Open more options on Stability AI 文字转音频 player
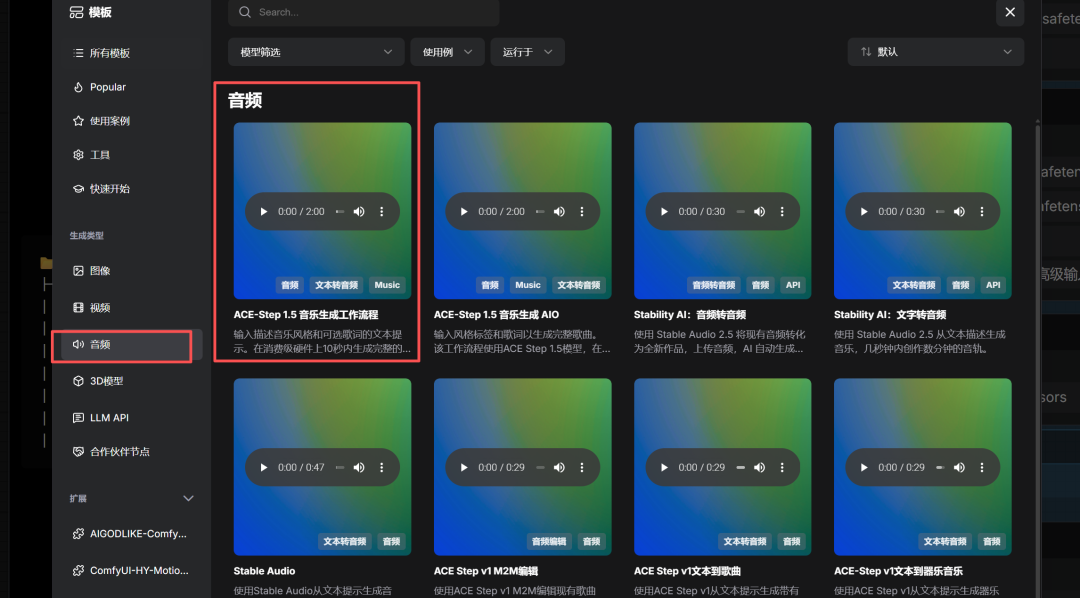This screenshot has height=598, width=1080. (x=982, y=212)
